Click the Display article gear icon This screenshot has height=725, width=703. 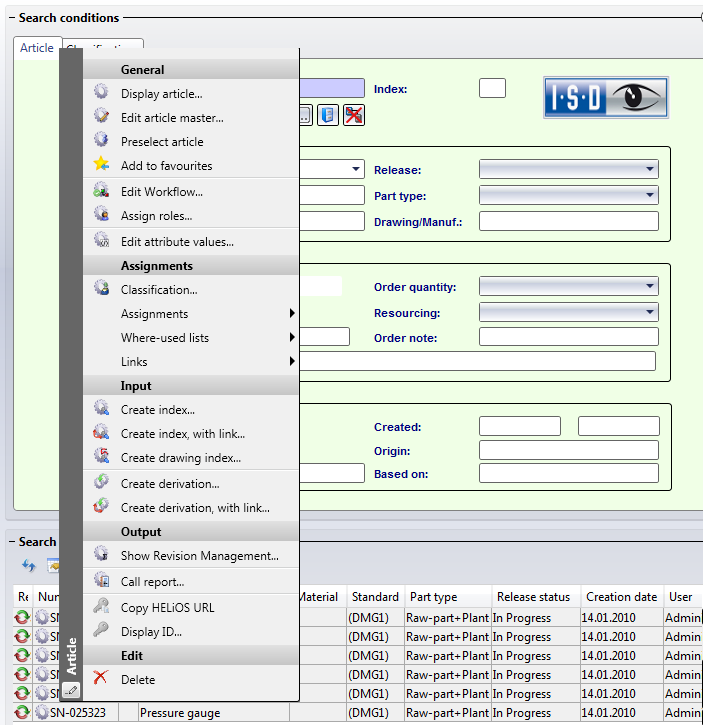click(101, 93)
